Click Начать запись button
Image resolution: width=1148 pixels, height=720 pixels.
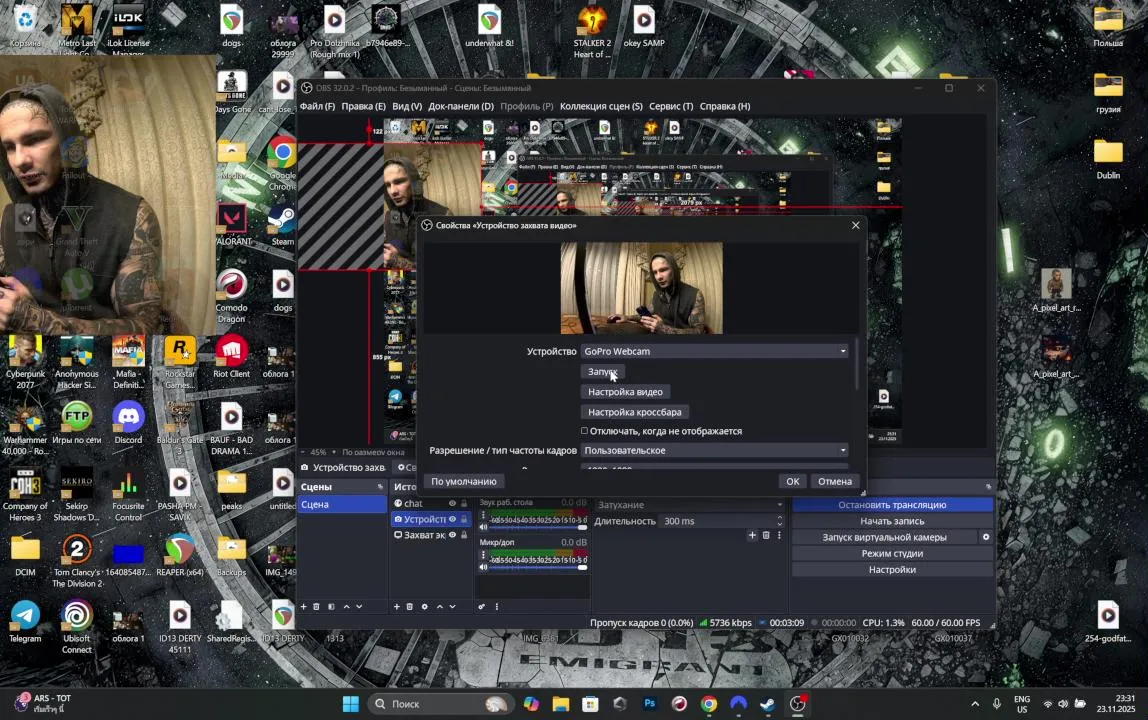coord(892,521)
